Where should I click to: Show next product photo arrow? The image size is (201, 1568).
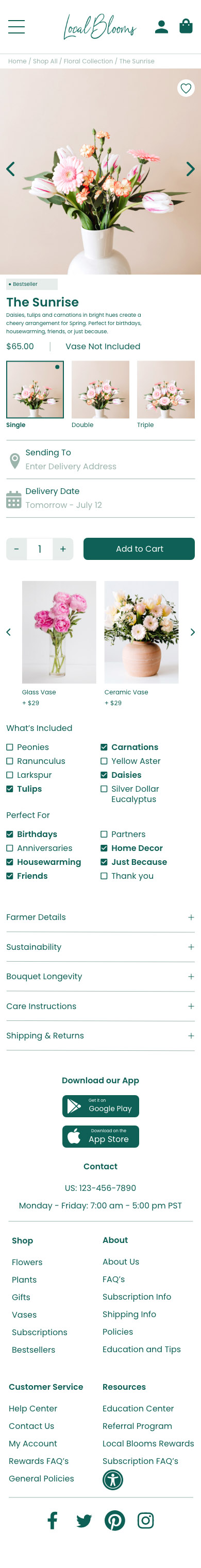point(191,169)
